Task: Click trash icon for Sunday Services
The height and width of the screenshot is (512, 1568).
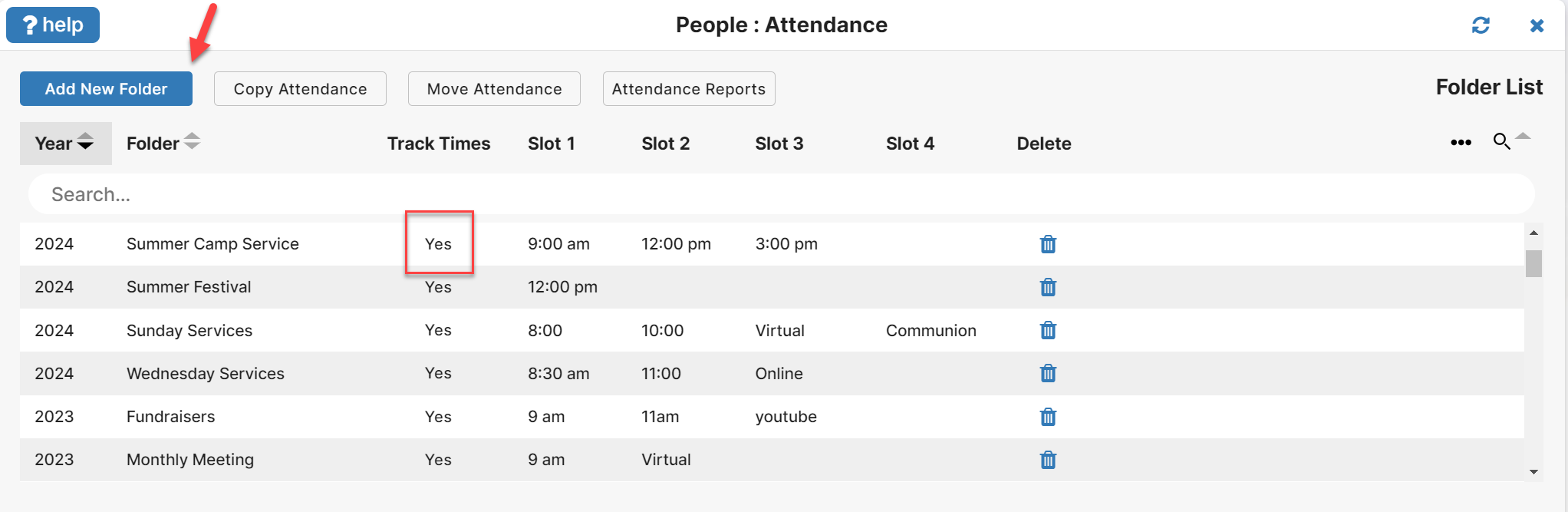Action: pyautogui.click(x=1048, y=330)
